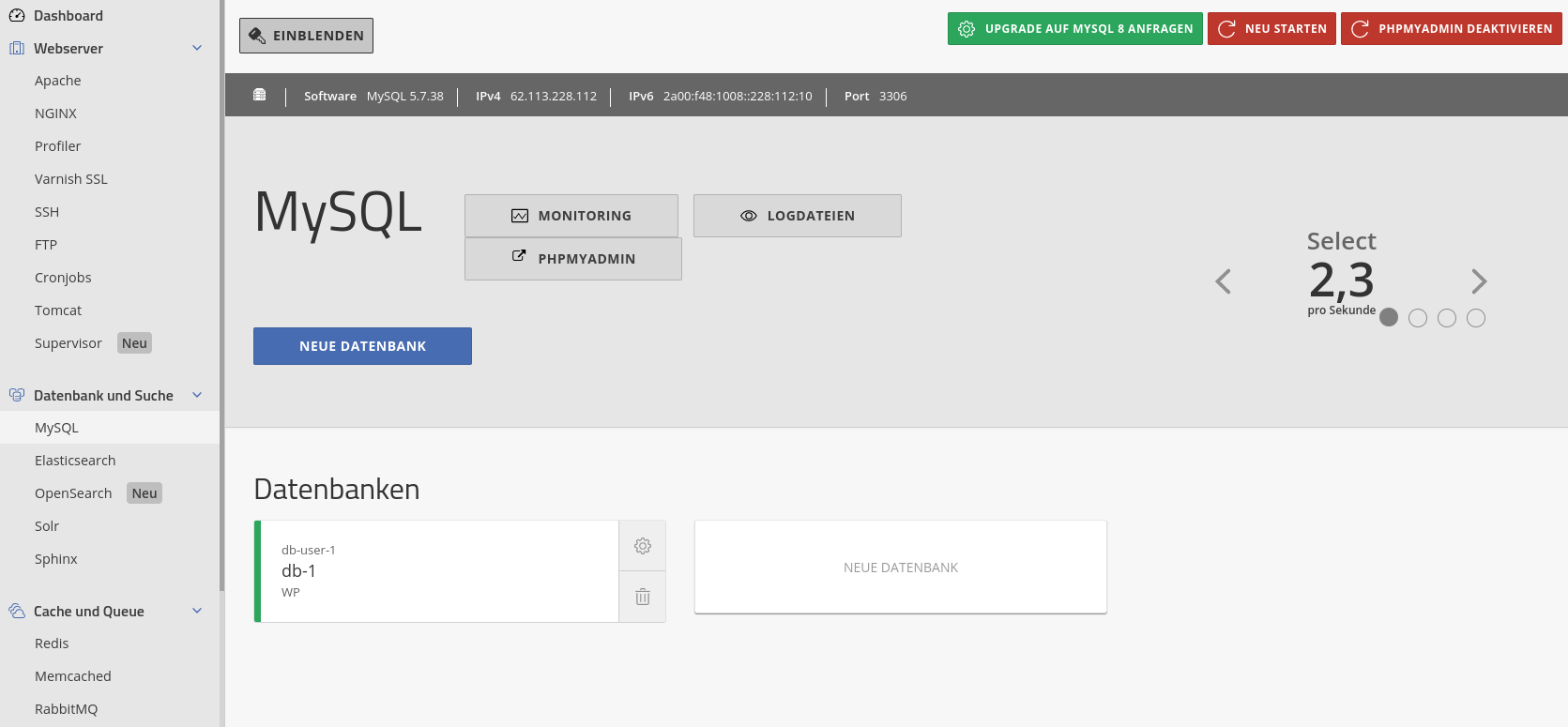Open settings gear for db-1 database
This screenshot has width=1568, height=727.
[643, 546]
